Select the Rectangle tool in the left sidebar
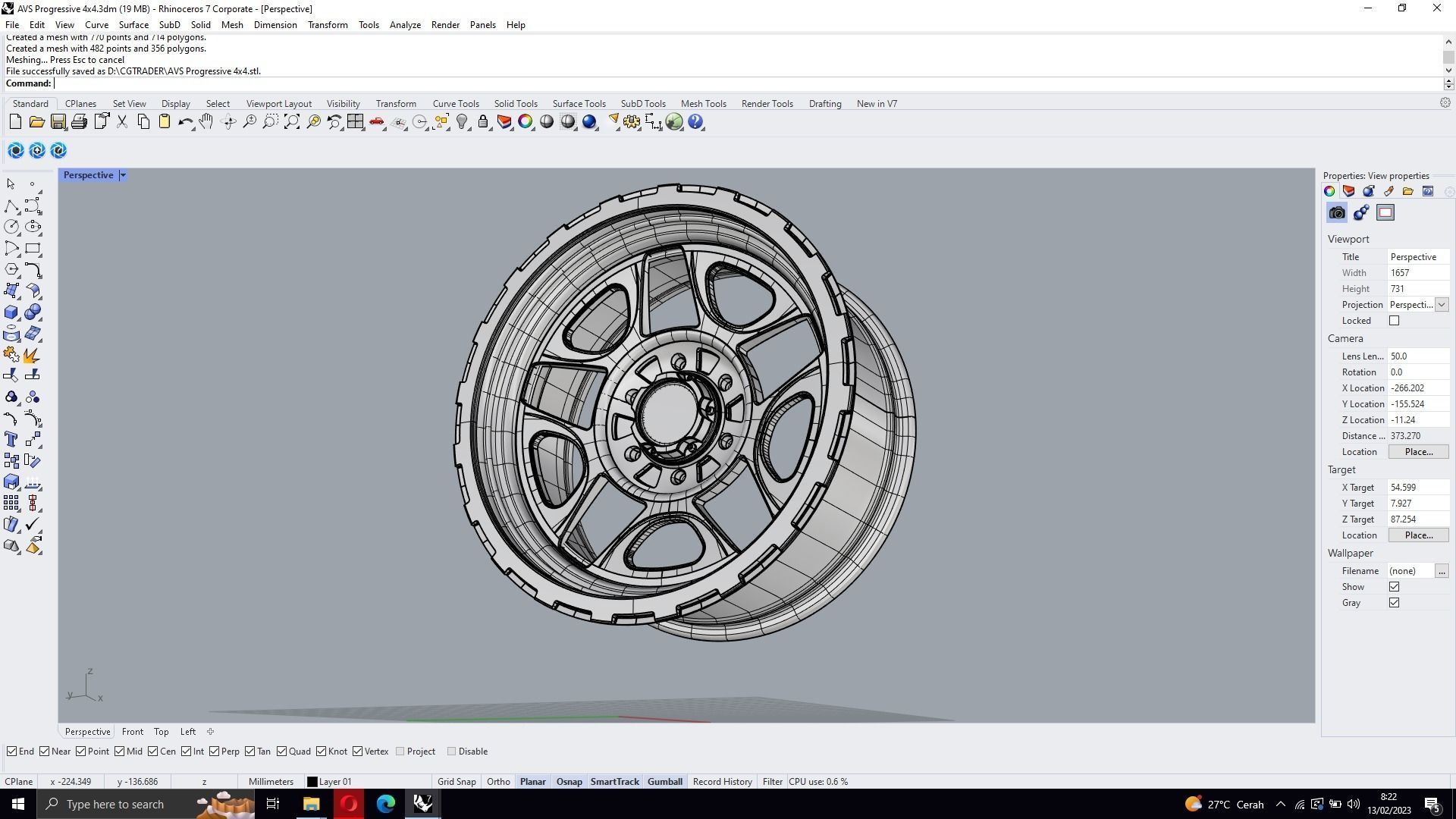This screenshot has width=1456, height=819. (33, 249)
